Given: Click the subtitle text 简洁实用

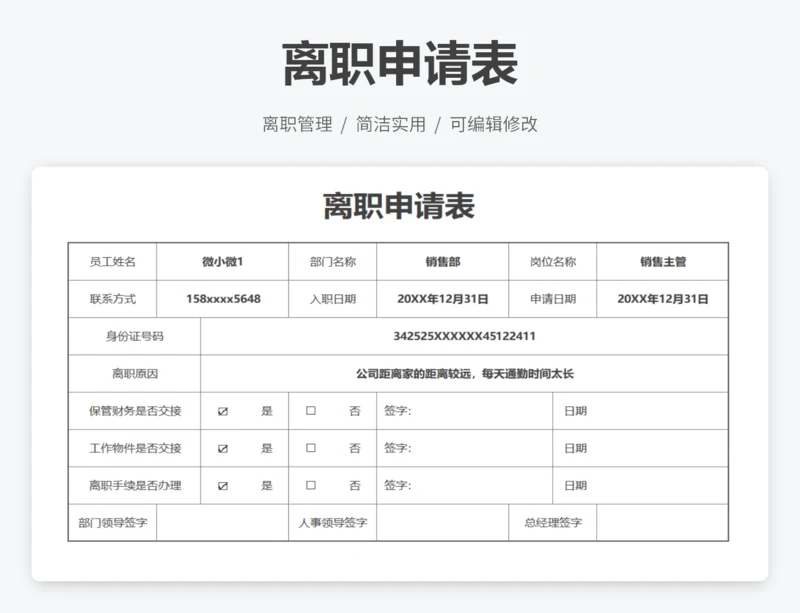Looking at the screenshot, I should (391, 125).
